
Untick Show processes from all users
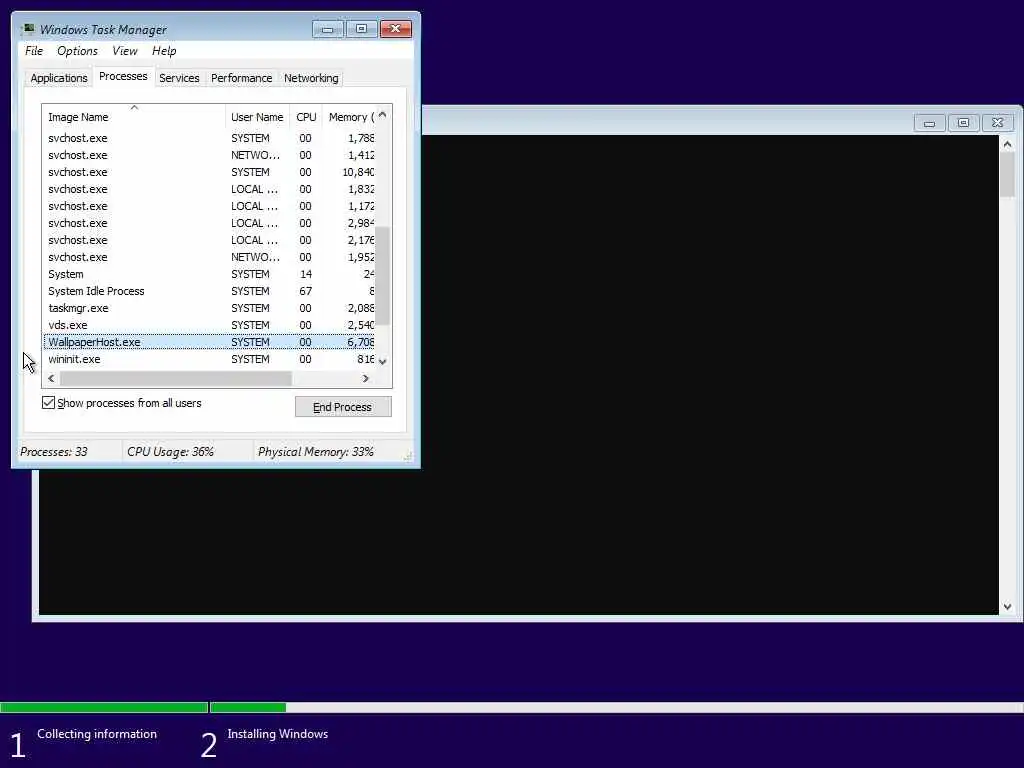point(48,403)
